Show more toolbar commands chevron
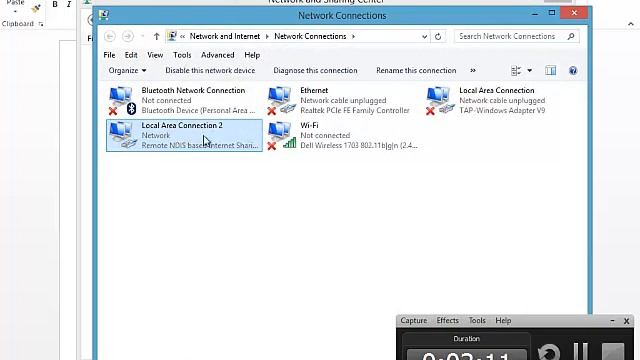The width and height of the screenshot is (640, 360). [473, 71]
